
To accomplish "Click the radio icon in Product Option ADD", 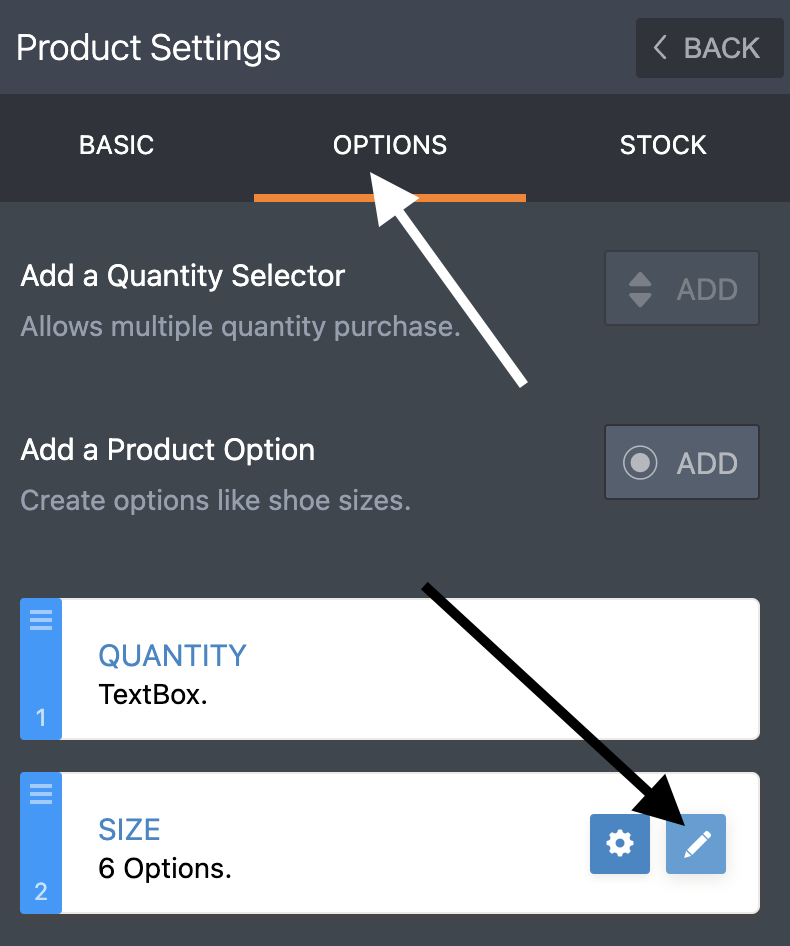I will (640, 463).
